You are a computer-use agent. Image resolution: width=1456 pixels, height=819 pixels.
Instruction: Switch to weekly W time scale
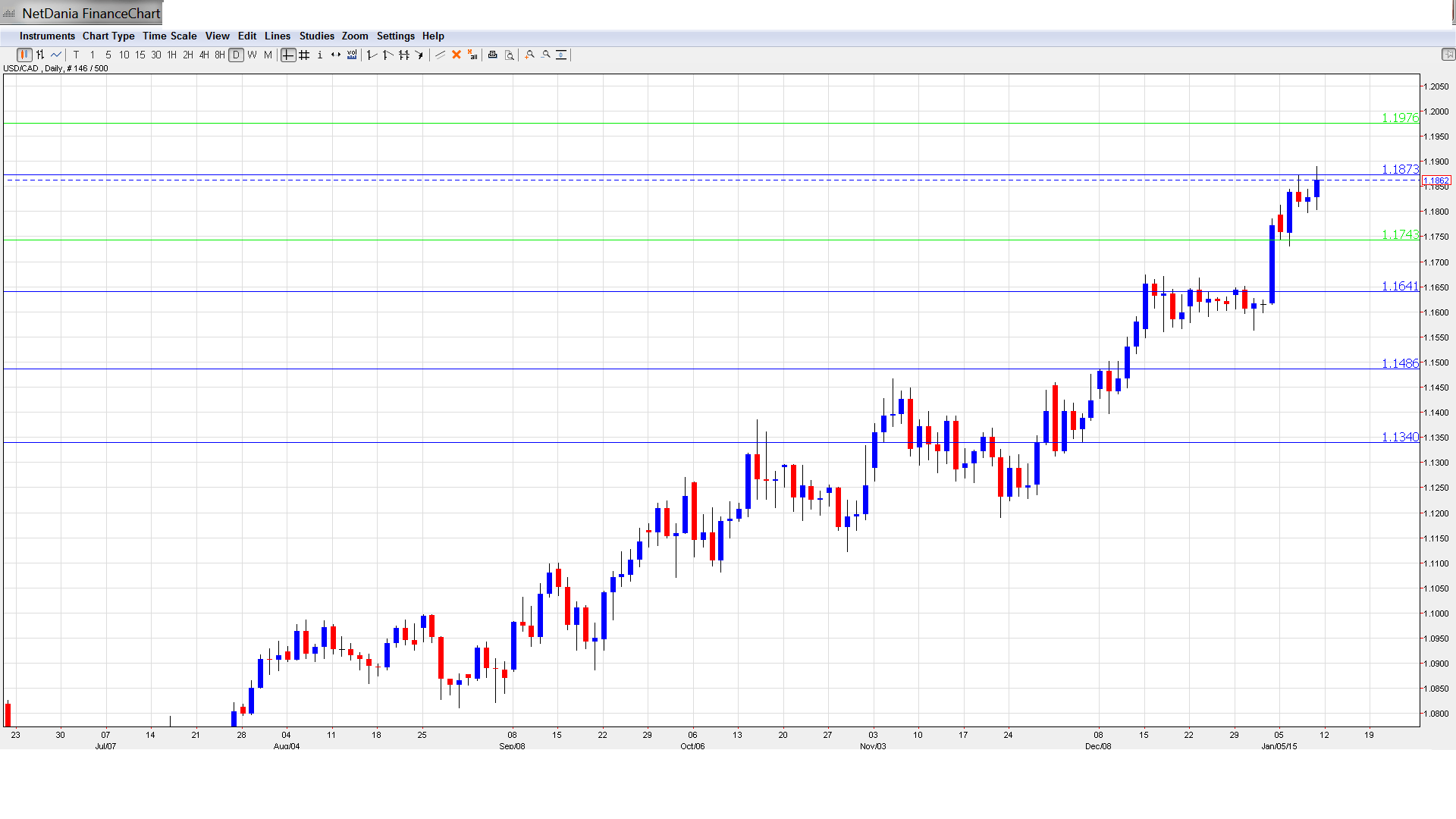[x=252, y=55]
